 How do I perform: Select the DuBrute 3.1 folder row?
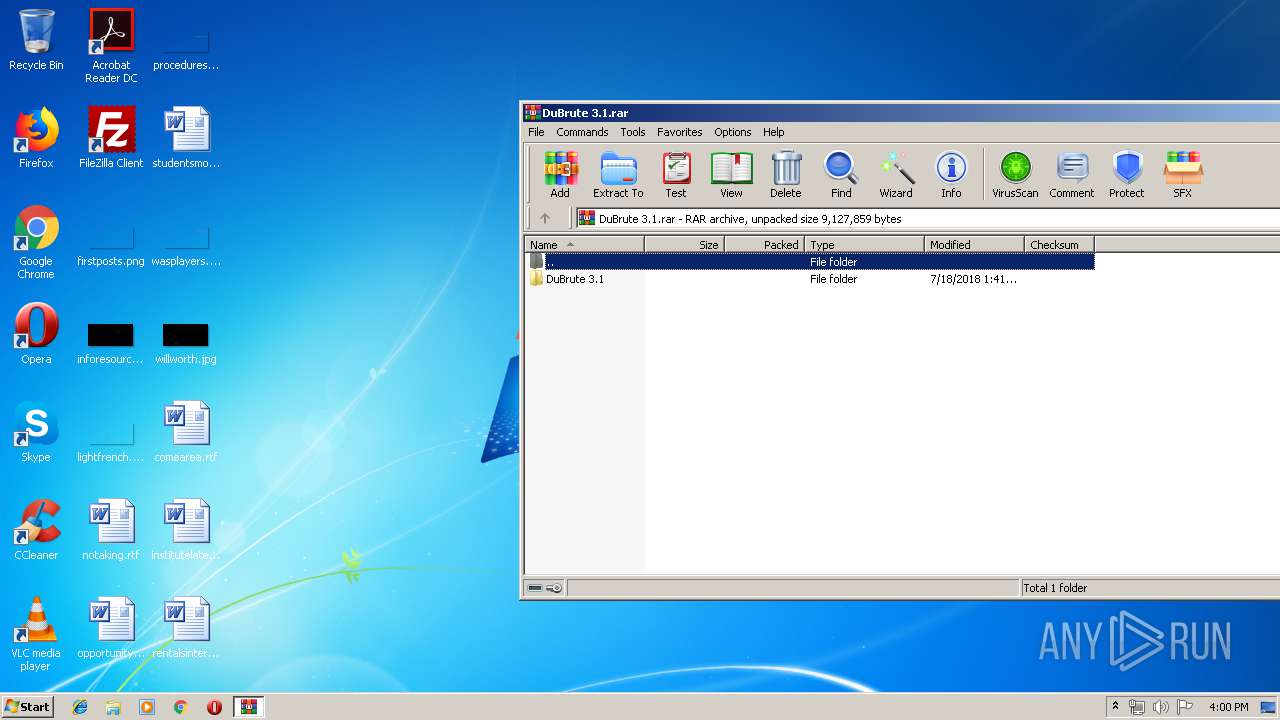pyautogui.click(x=810, y=279)
